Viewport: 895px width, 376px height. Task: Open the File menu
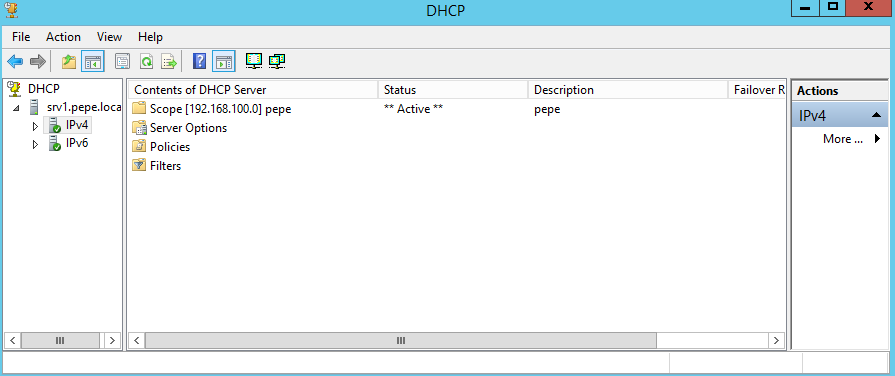(x=21, y=37)
